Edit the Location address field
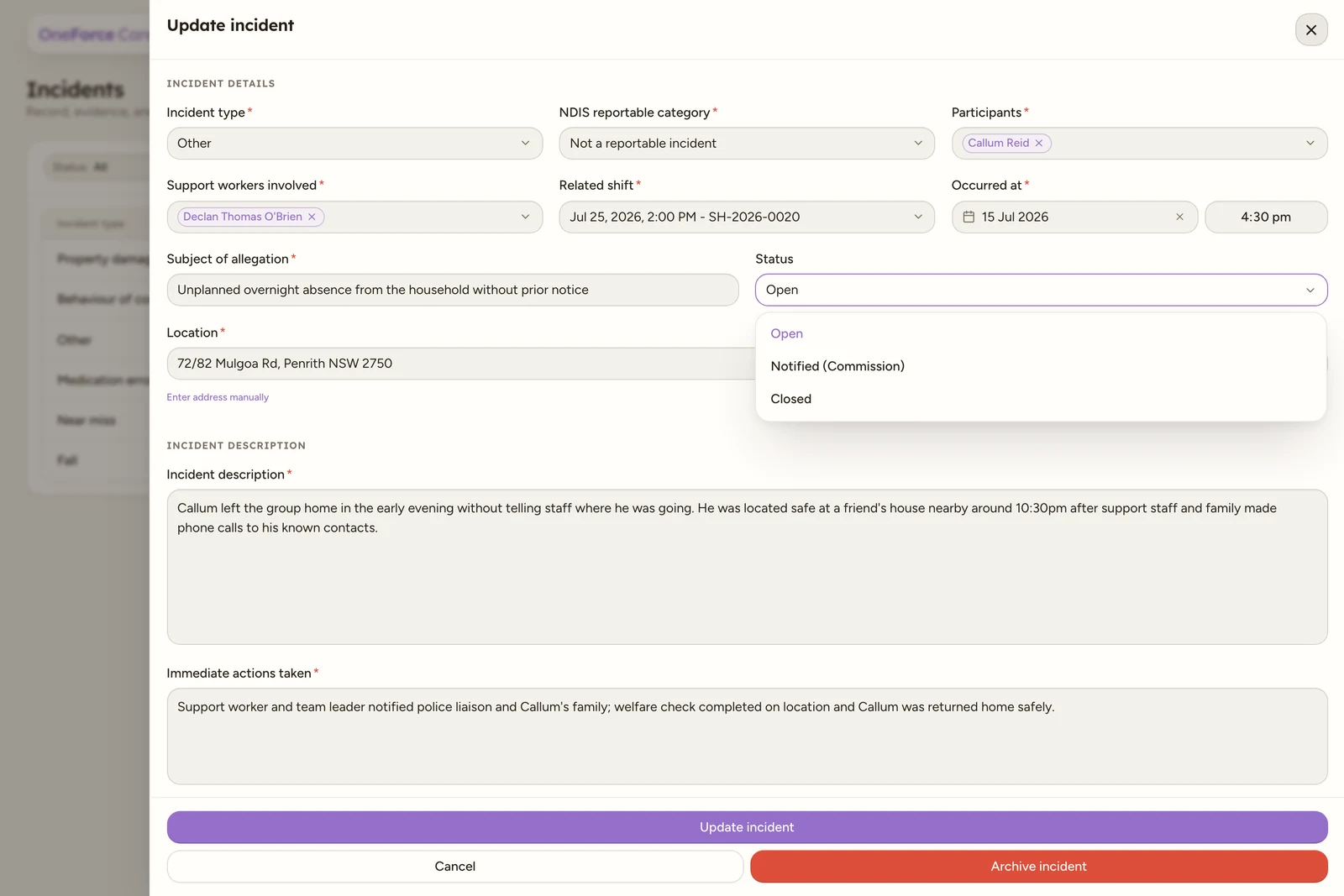 coord(462,364)
